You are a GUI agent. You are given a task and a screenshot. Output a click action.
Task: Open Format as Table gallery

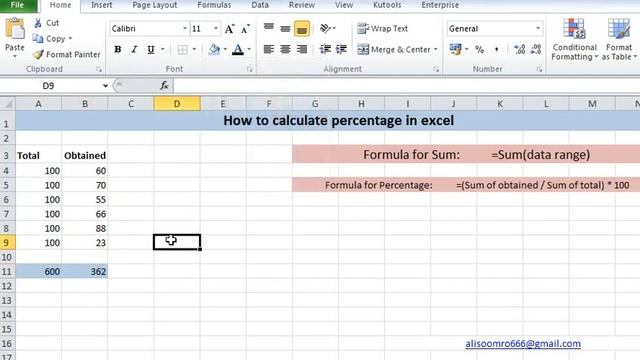(x=619, y=40)
